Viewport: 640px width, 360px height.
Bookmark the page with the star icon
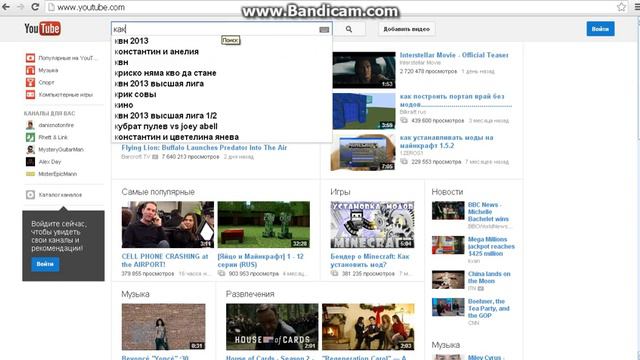(x=621, y=7)
